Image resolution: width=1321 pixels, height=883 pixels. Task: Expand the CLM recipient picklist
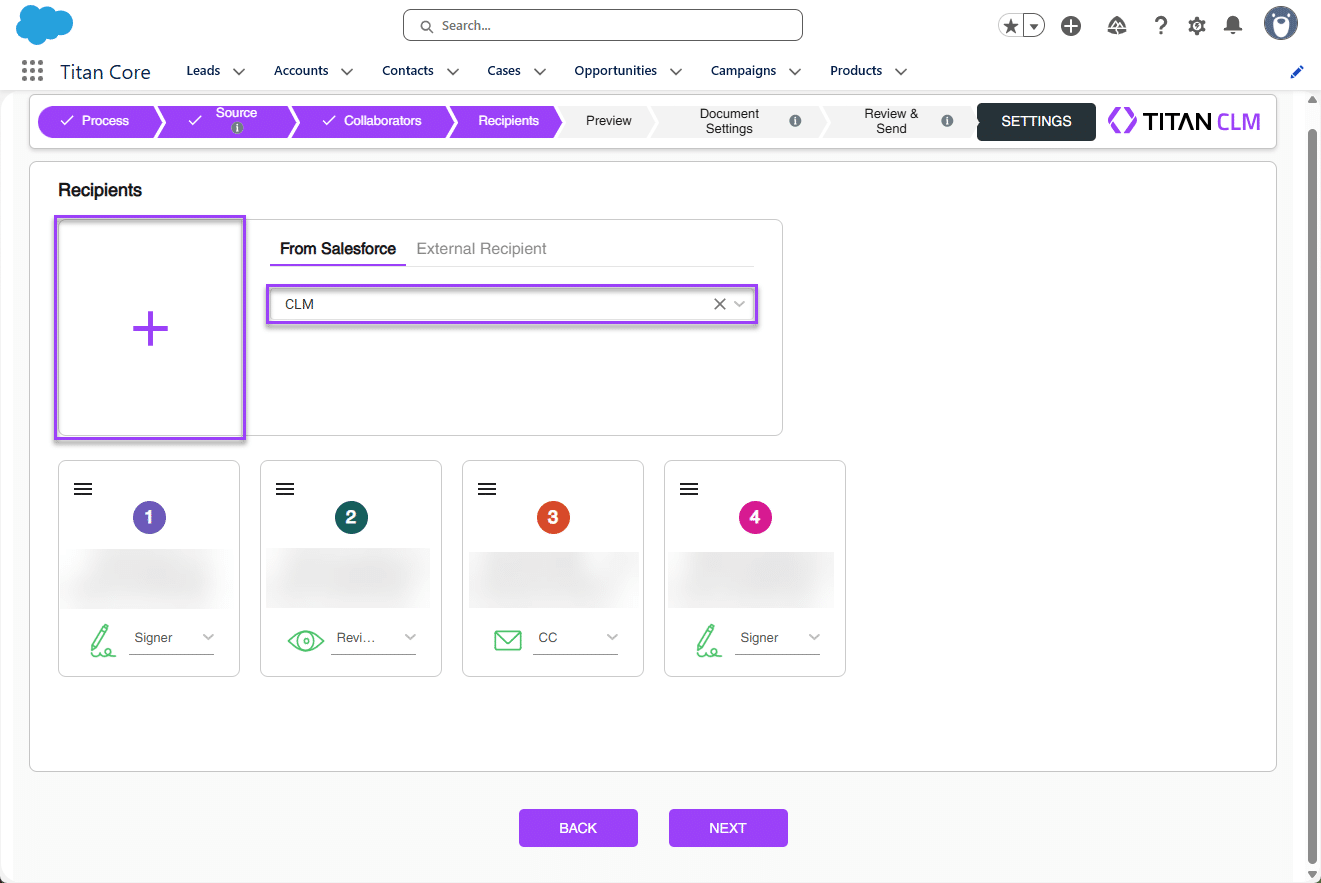pos(737,304)
